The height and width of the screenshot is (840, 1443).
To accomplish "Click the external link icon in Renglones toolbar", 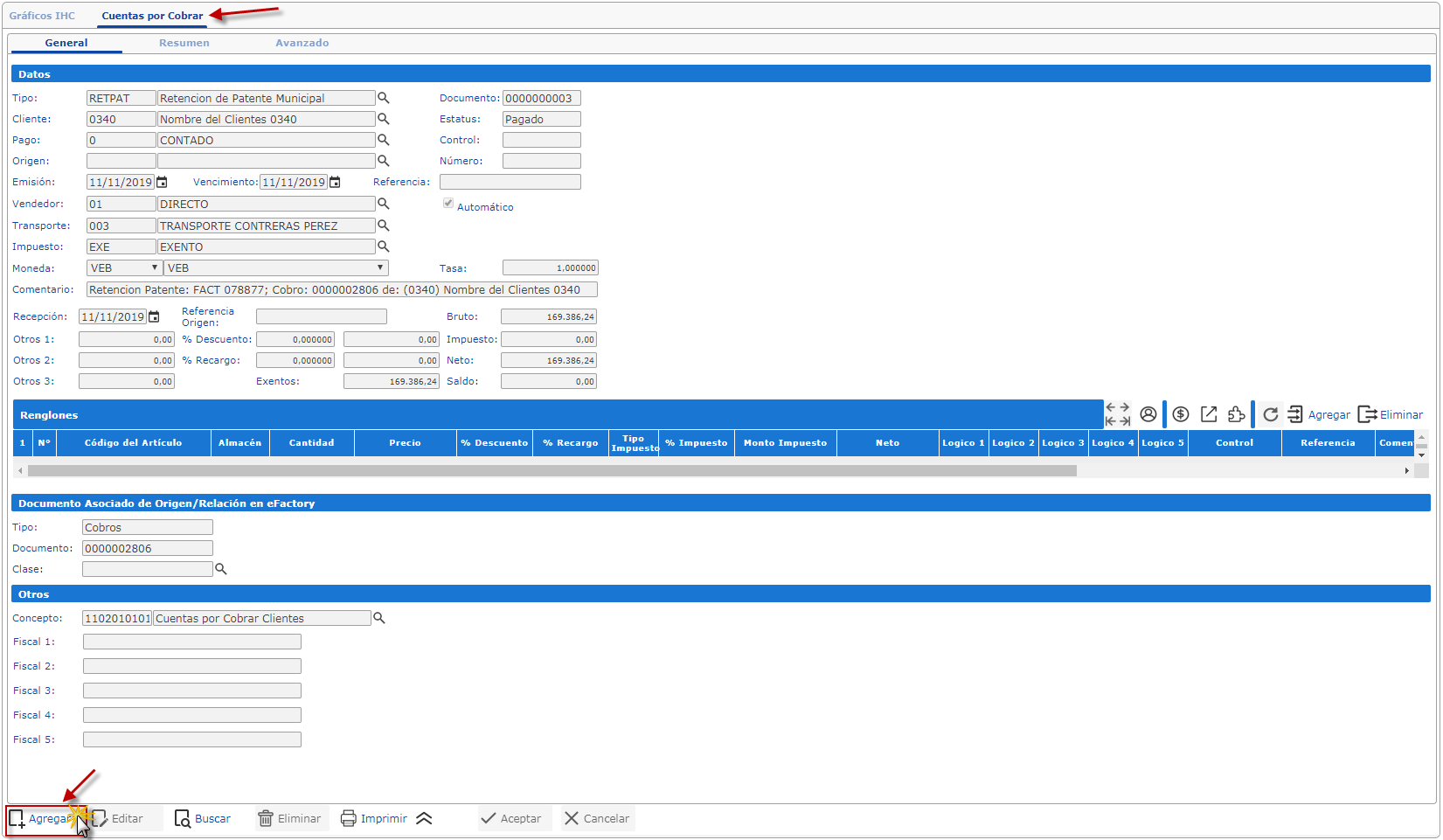I will [1208, 414].
